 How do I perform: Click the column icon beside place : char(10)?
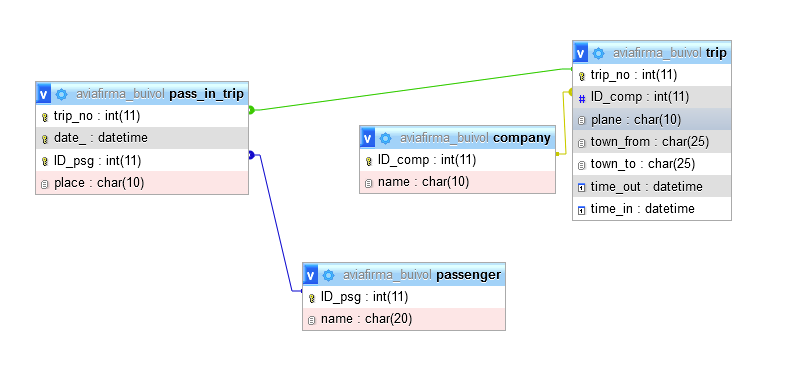coord(45,184)
